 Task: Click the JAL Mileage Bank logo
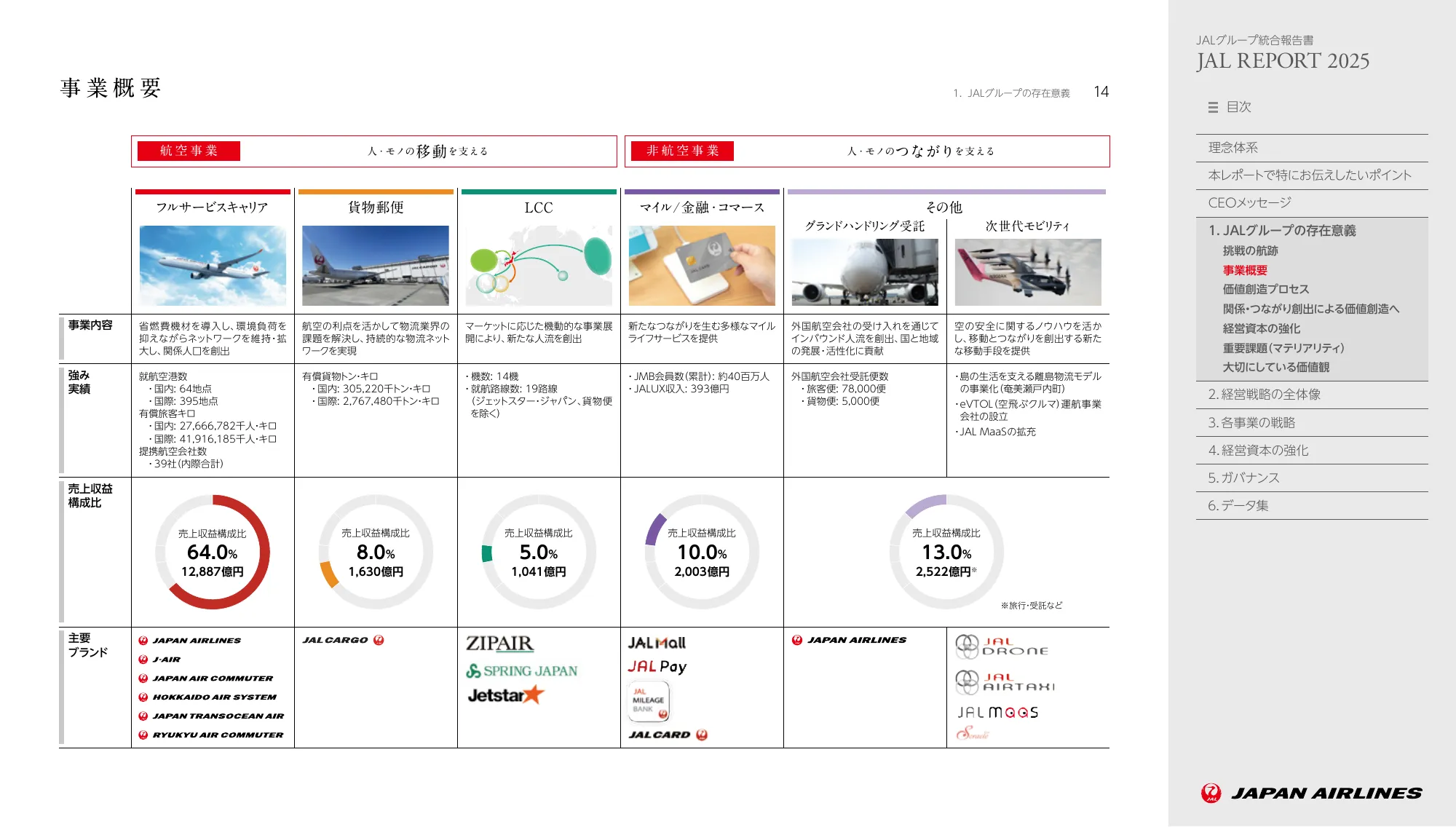649,700
